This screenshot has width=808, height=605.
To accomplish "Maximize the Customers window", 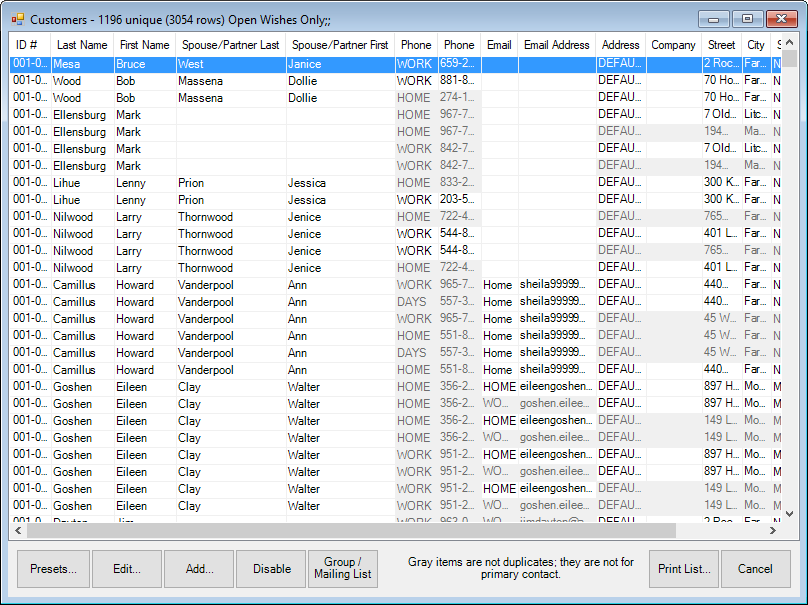I will click(746, 18).
